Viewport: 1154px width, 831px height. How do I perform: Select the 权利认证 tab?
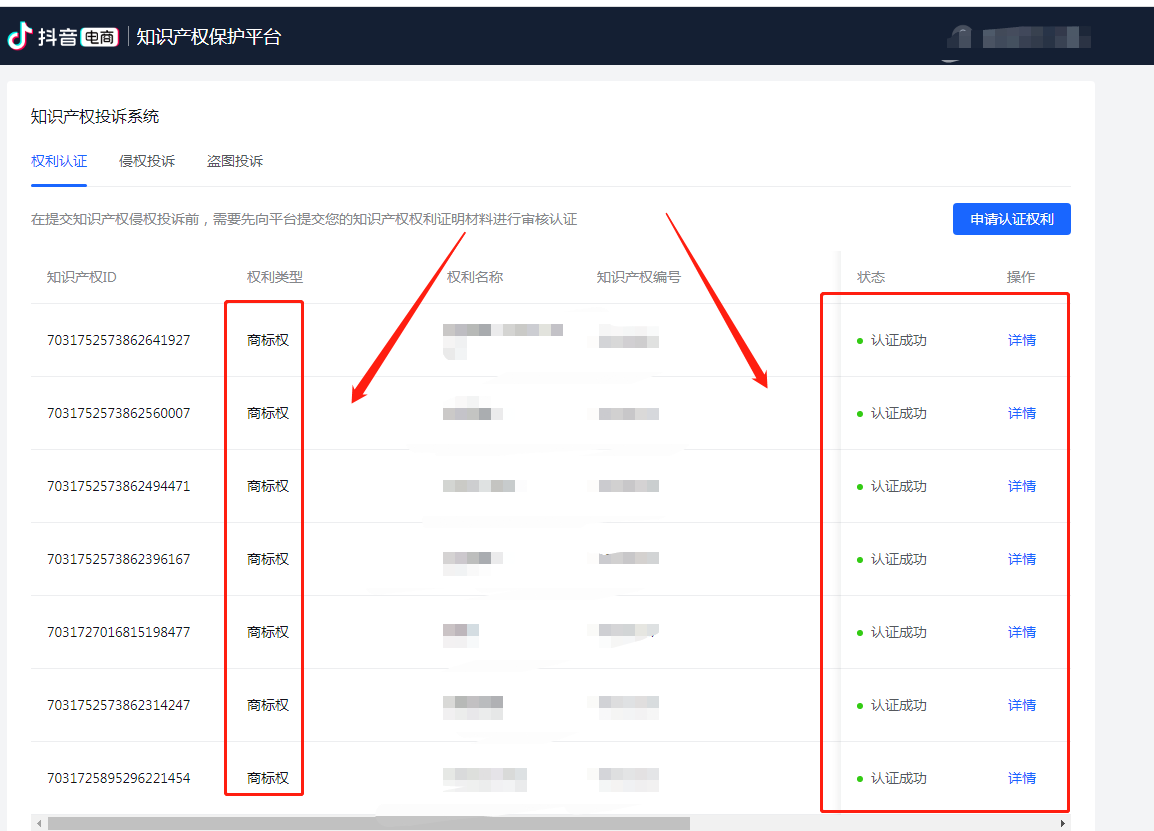[x=58, y=161]
